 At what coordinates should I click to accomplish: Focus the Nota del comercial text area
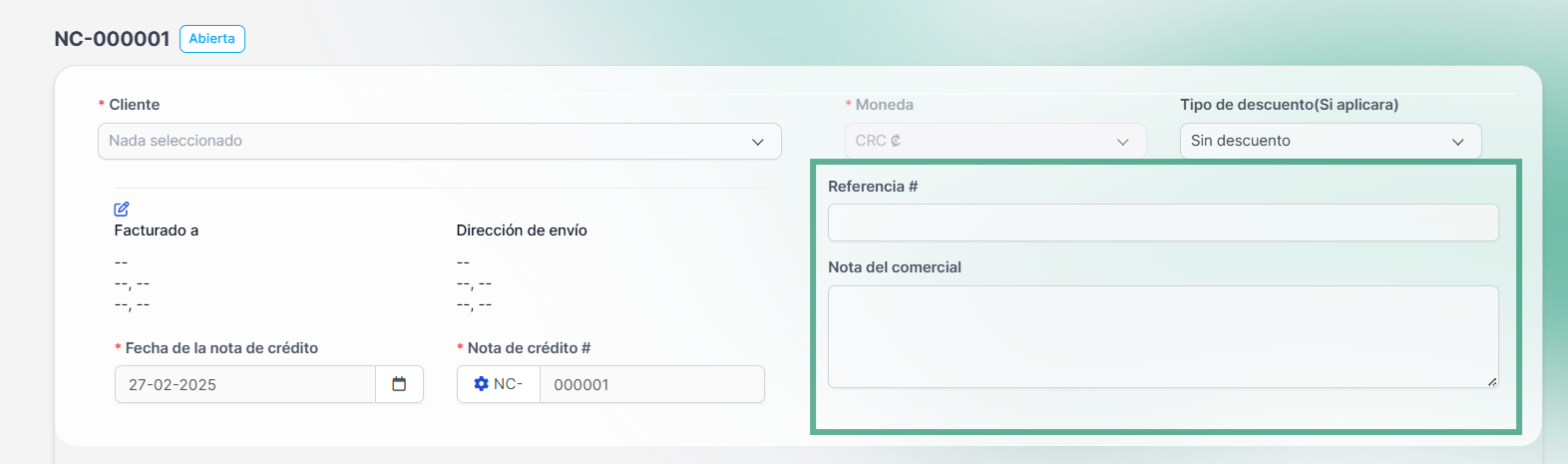click(1163, 337)
